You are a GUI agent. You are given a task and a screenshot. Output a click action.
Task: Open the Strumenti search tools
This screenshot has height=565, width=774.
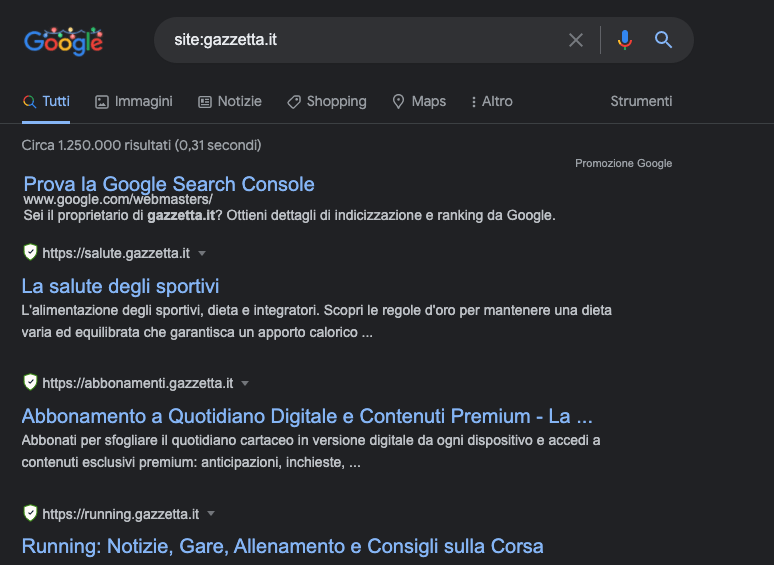coord(641,102)
